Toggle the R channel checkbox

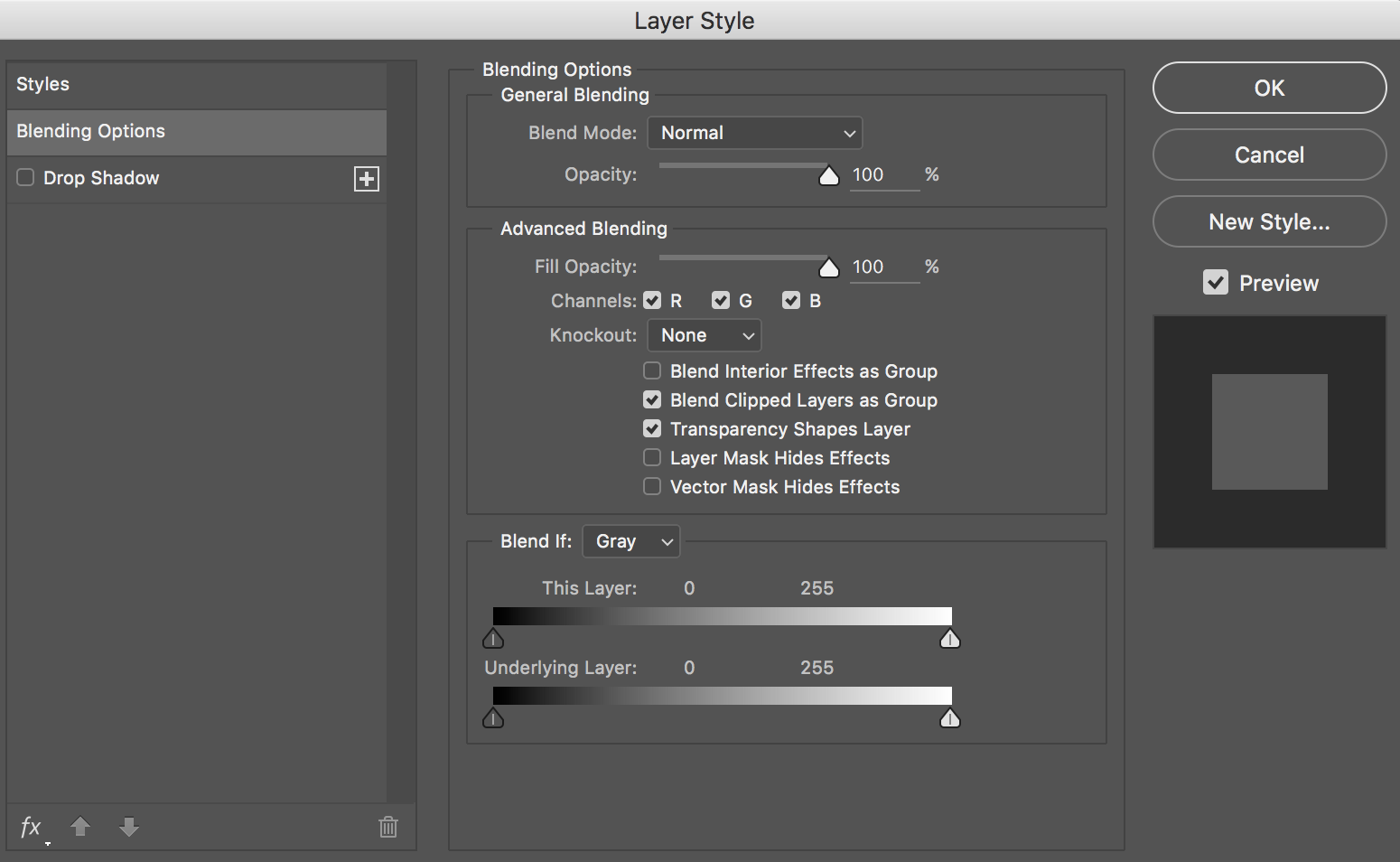click(652, 300)
